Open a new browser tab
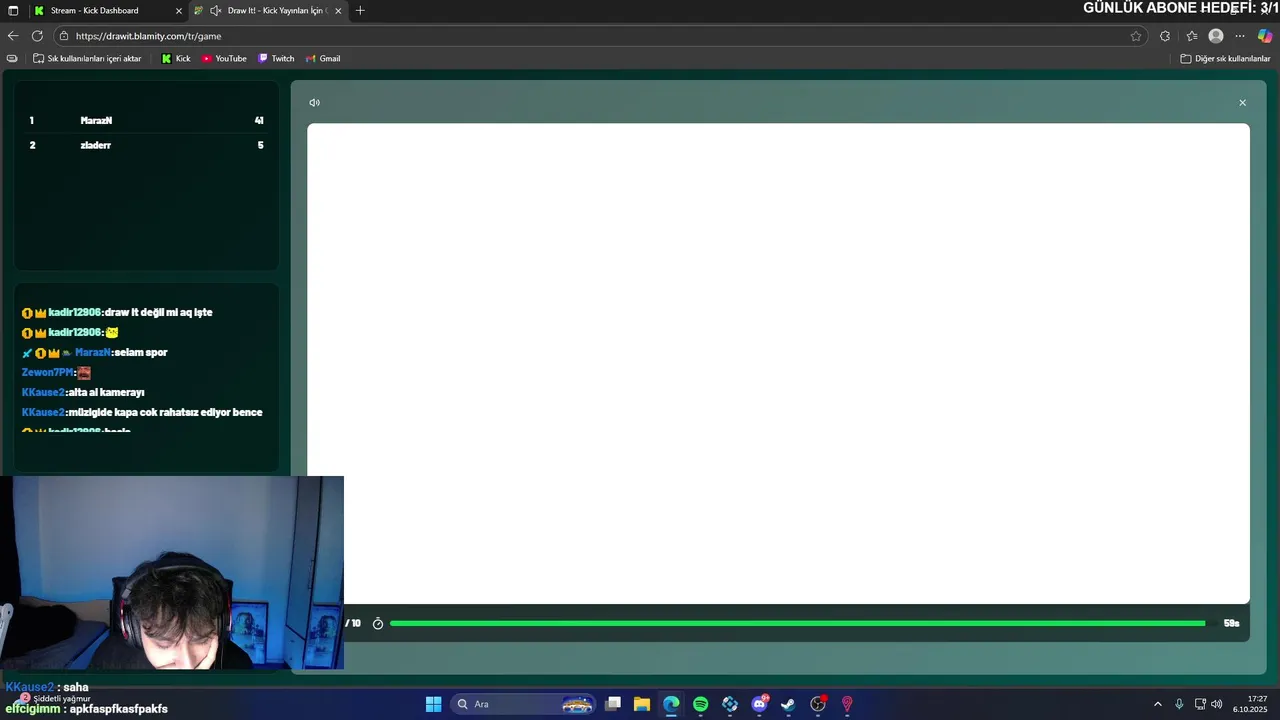Screen dimensions: 1280x720 click(360, 11)
